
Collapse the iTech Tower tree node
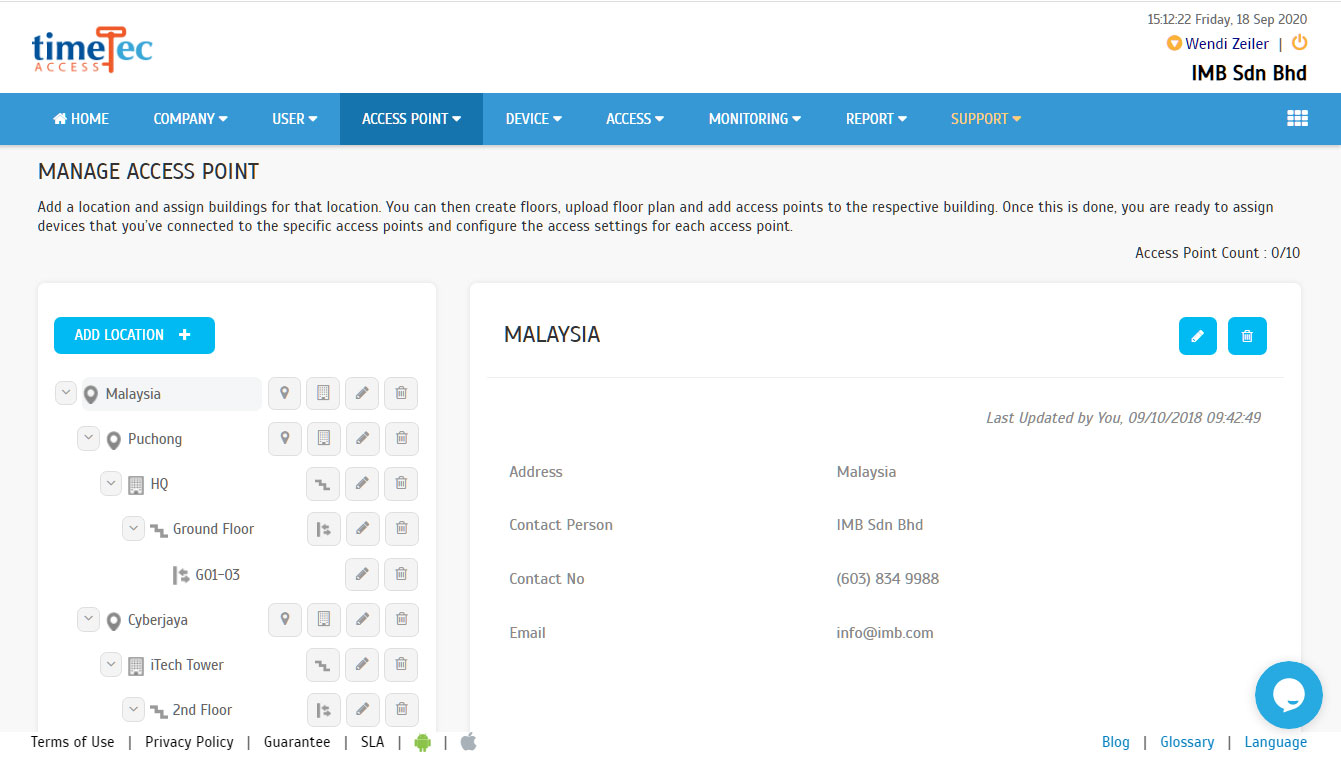[x=111, y=664]
